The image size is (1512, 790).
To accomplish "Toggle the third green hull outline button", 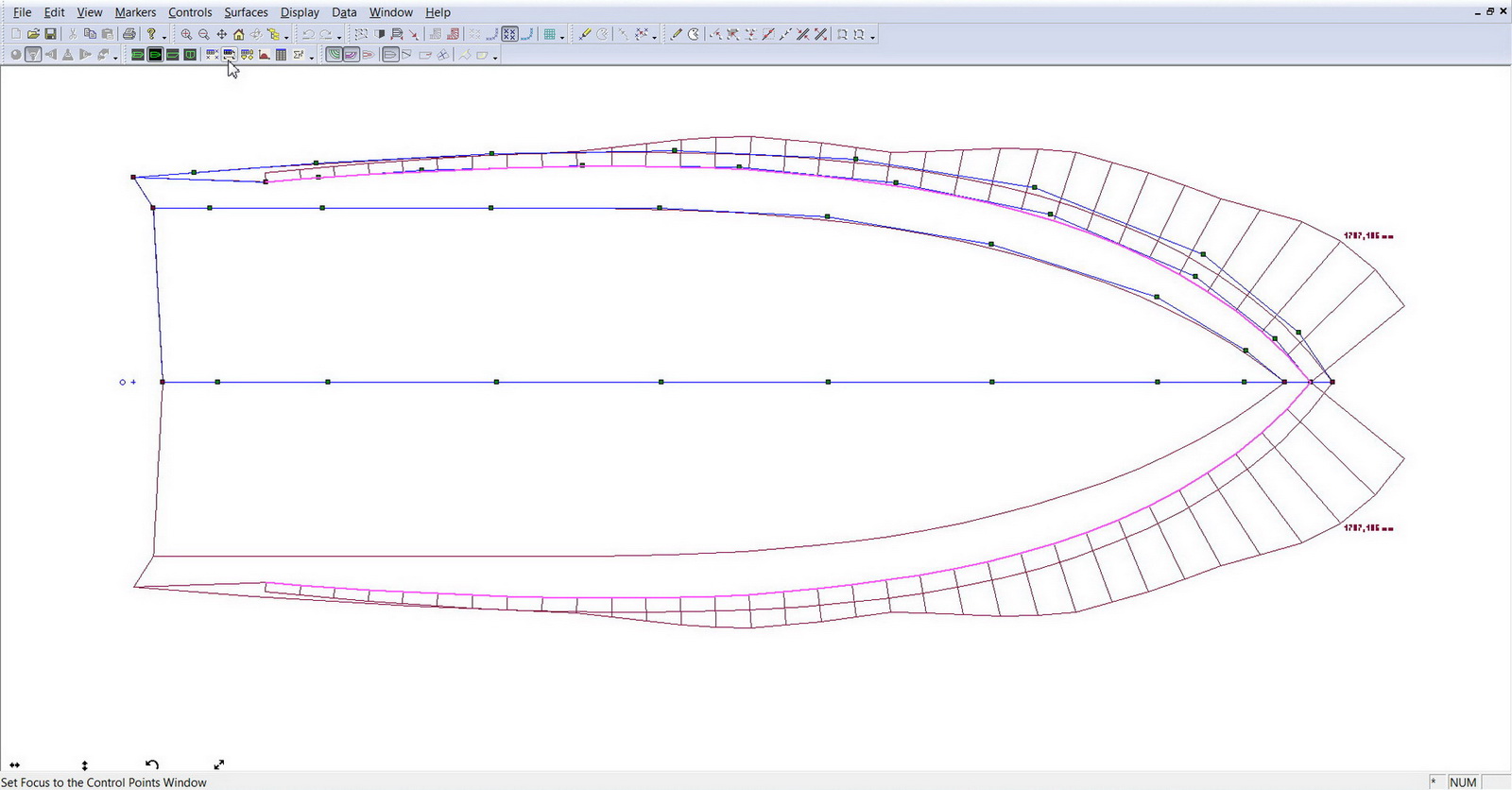I will point(172,55).
